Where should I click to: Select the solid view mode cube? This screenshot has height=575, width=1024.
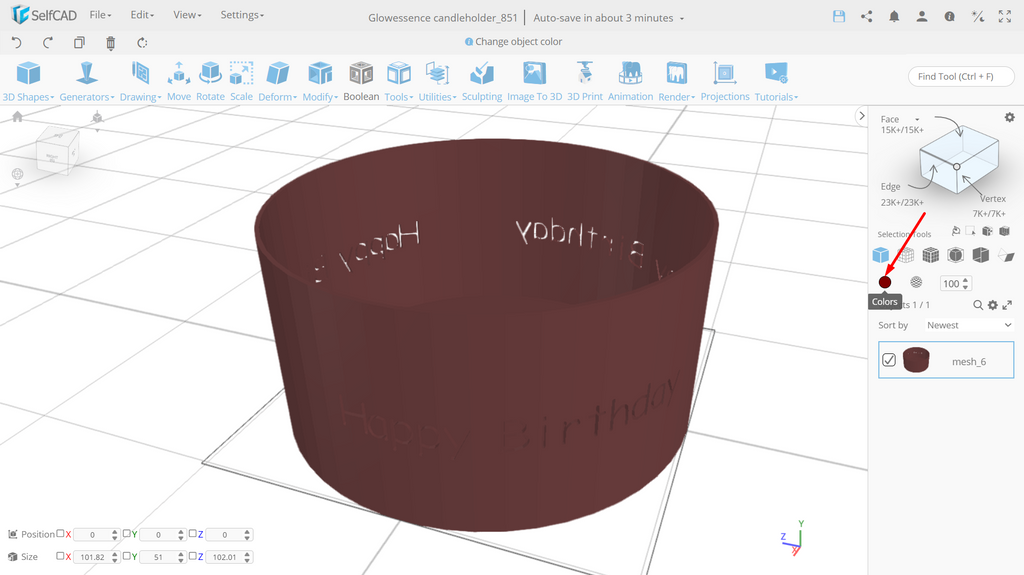tap(880, 255)
